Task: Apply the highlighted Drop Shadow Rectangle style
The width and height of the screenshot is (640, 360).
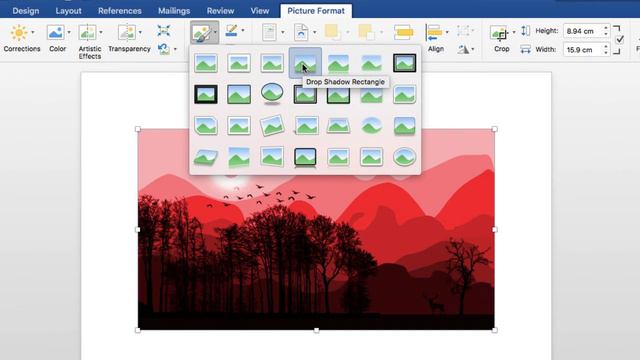Action: (305, 63)
